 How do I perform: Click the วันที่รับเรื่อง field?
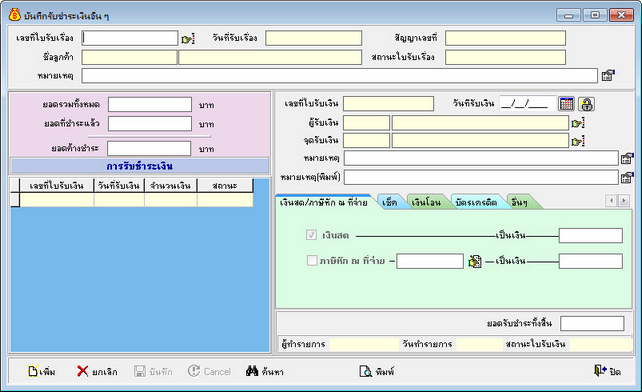click(x=314, y=38)
